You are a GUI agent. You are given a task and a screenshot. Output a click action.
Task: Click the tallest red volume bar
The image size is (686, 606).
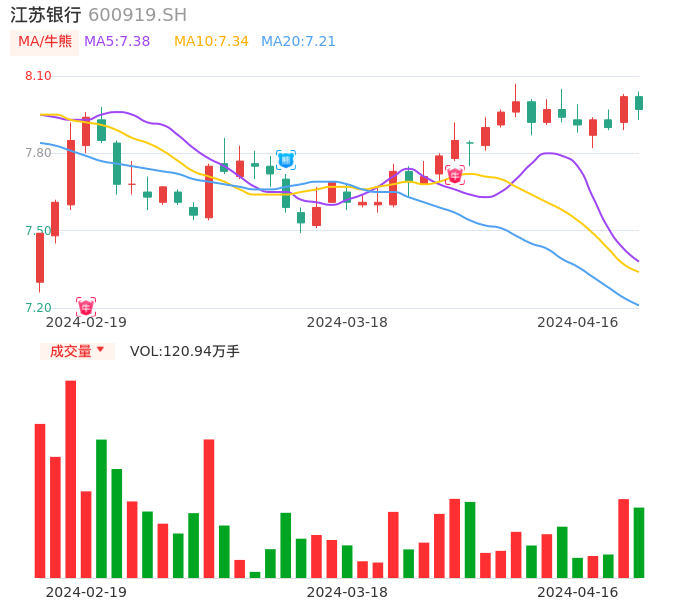click(x=71, y=479)
